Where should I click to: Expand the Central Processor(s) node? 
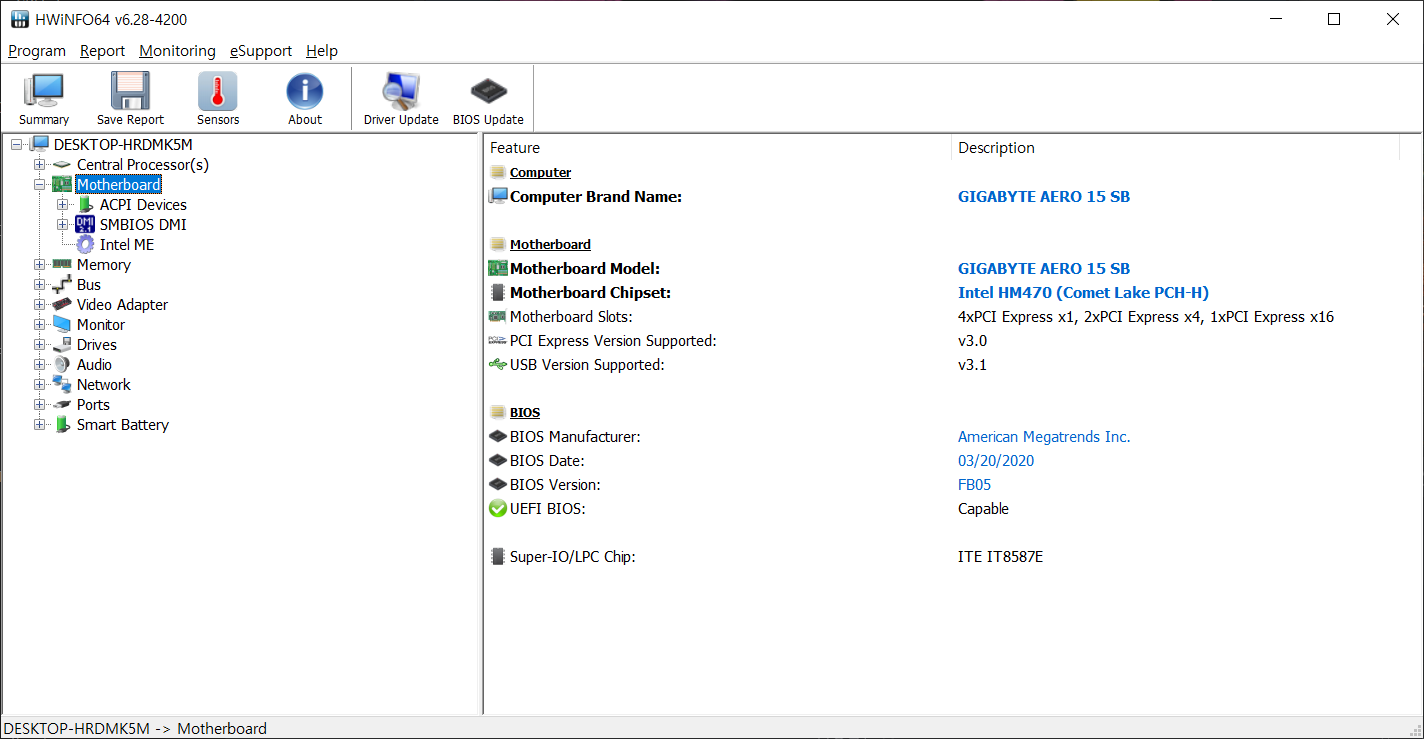(39, 165)
